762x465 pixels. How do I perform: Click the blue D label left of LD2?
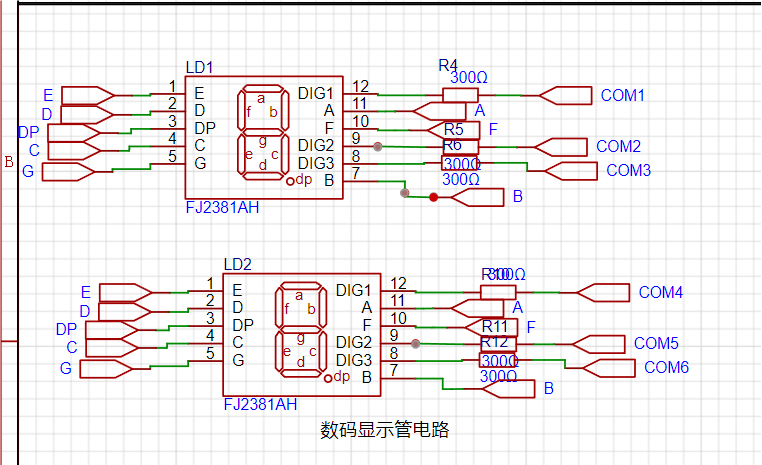[85, 311]
